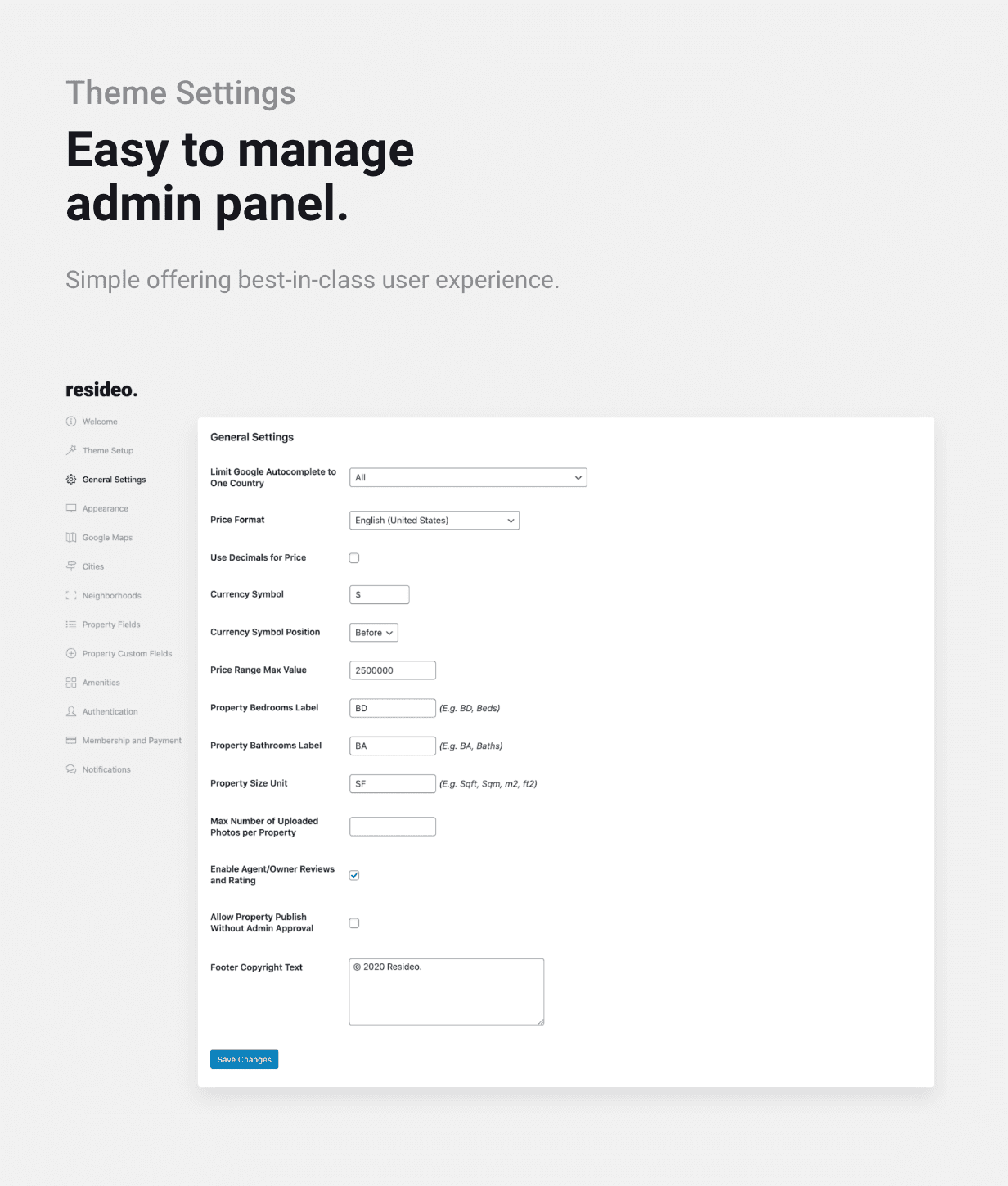Go to Property Custom Fields menu item
1008x1186 pixels.
pos(127,654)
